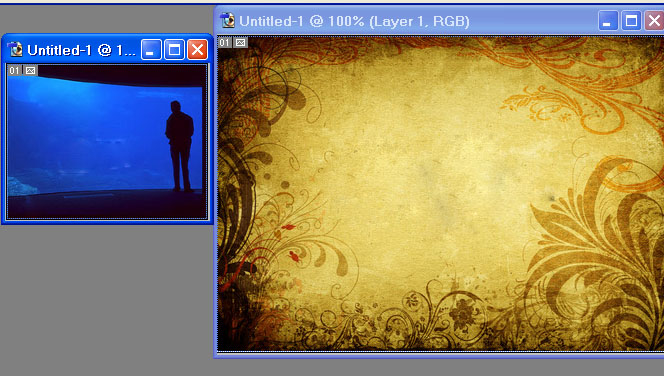Minimize the small aquarium document window
This screenshot has width=664, height=376.
[x=151, y=50]
